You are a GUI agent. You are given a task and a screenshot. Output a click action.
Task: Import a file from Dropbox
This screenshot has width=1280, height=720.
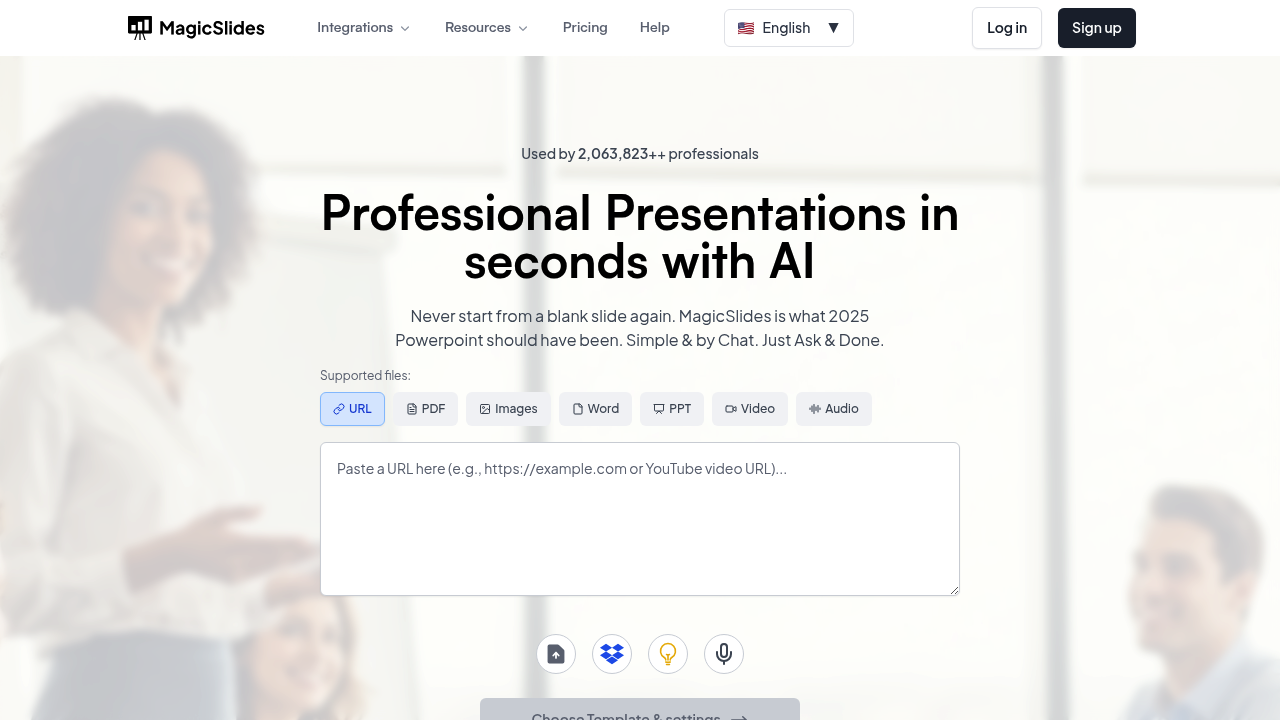[x=612, y=654]
